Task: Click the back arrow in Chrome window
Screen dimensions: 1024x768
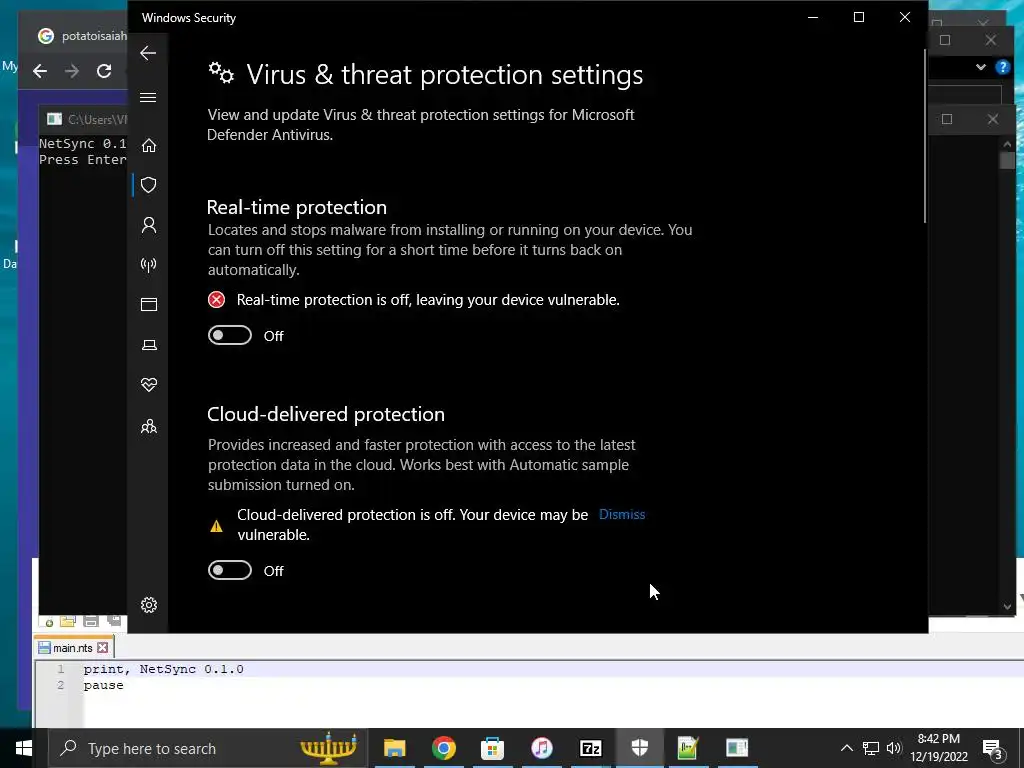Action: click(x=40, y=71)
